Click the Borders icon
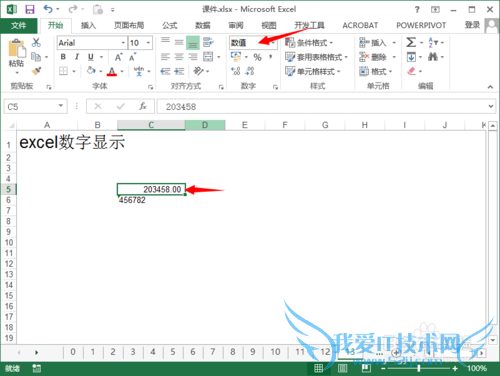This screenshot has width=500, height=376. click(63, 71)
